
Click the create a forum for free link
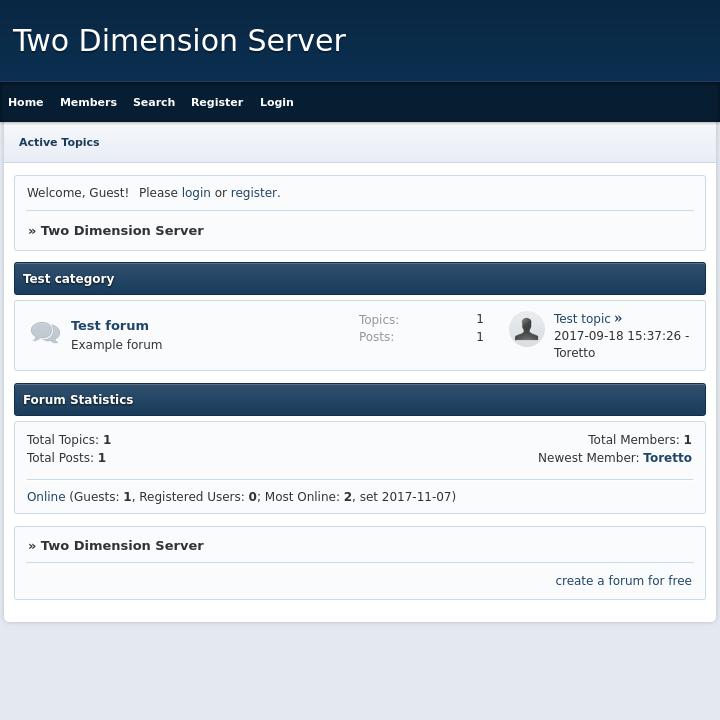click(x=623, y=581)
